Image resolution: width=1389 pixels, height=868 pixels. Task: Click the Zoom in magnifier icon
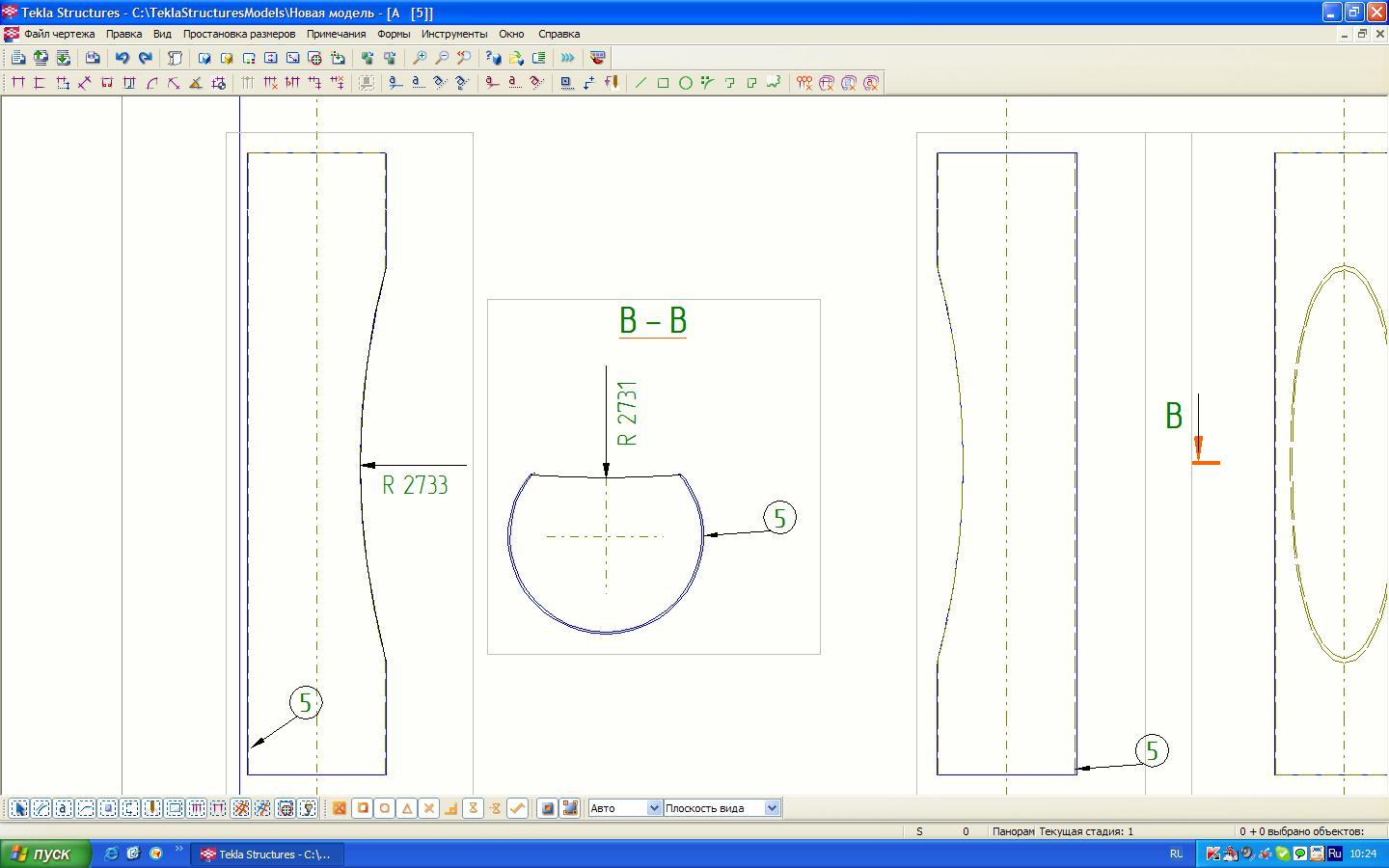click(420, 58)
